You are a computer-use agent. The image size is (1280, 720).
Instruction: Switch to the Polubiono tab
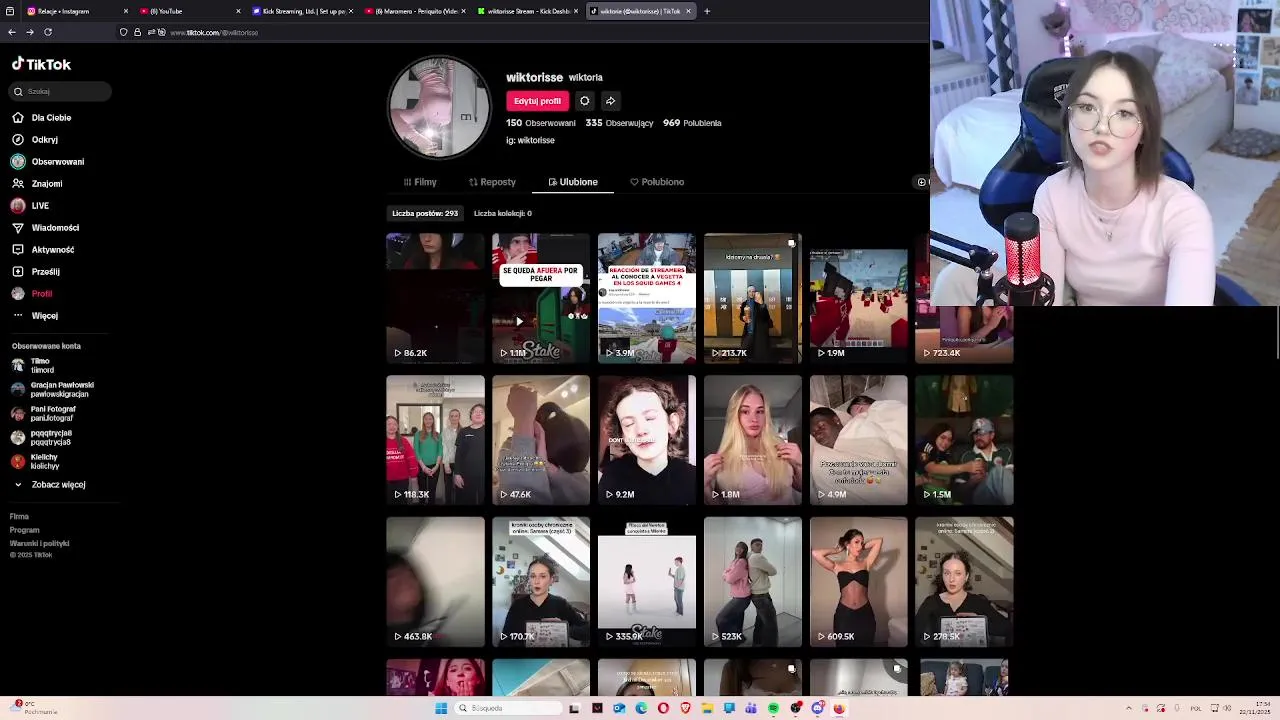point(657,182)
